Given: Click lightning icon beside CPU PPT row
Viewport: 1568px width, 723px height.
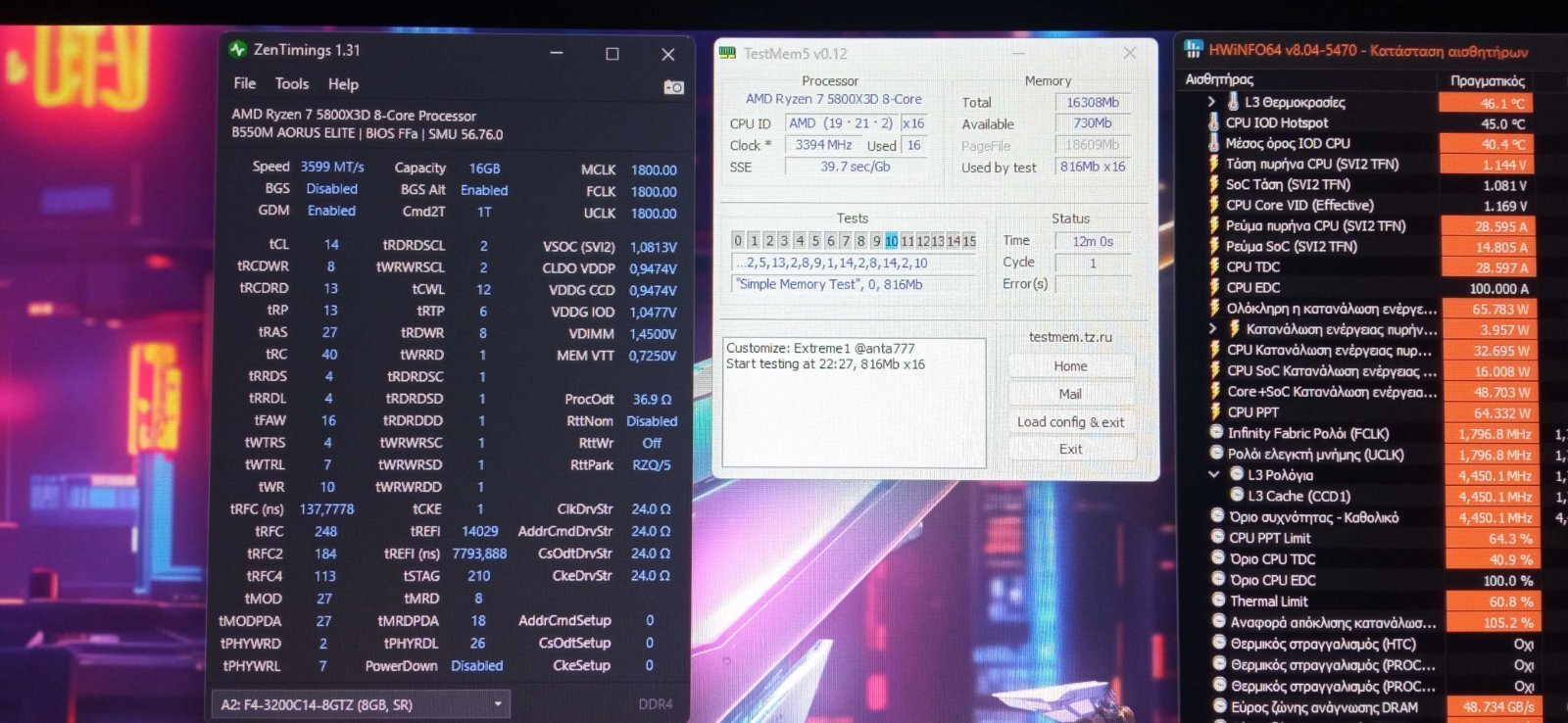Looking at the screenshot, I should pos(1215,411).
